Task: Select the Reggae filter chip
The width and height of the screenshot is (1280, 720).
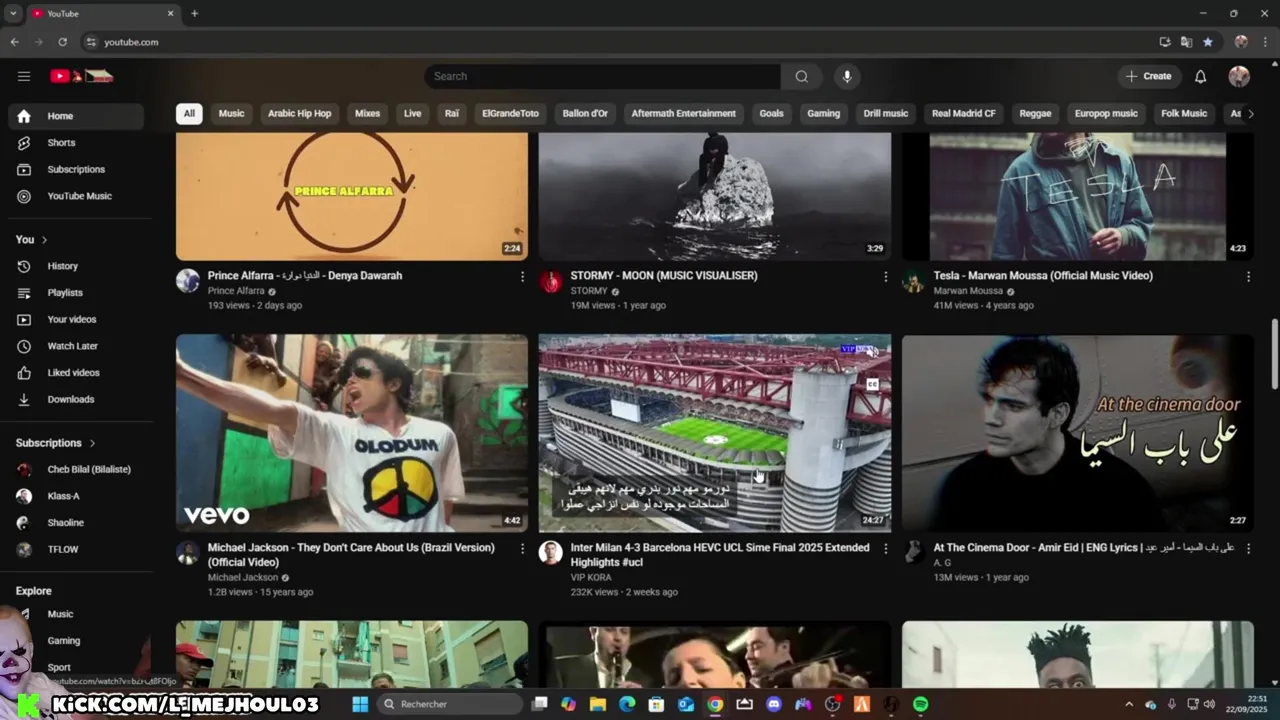Action: (1035, 113)
